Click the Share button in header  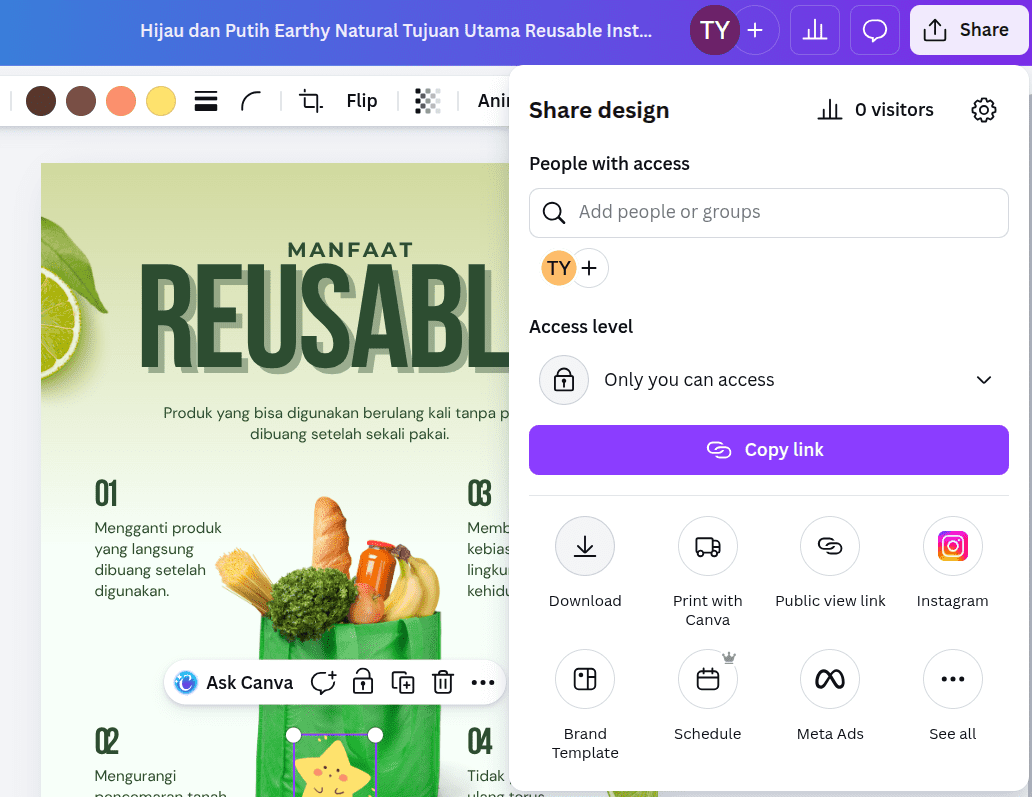[966, 30]
